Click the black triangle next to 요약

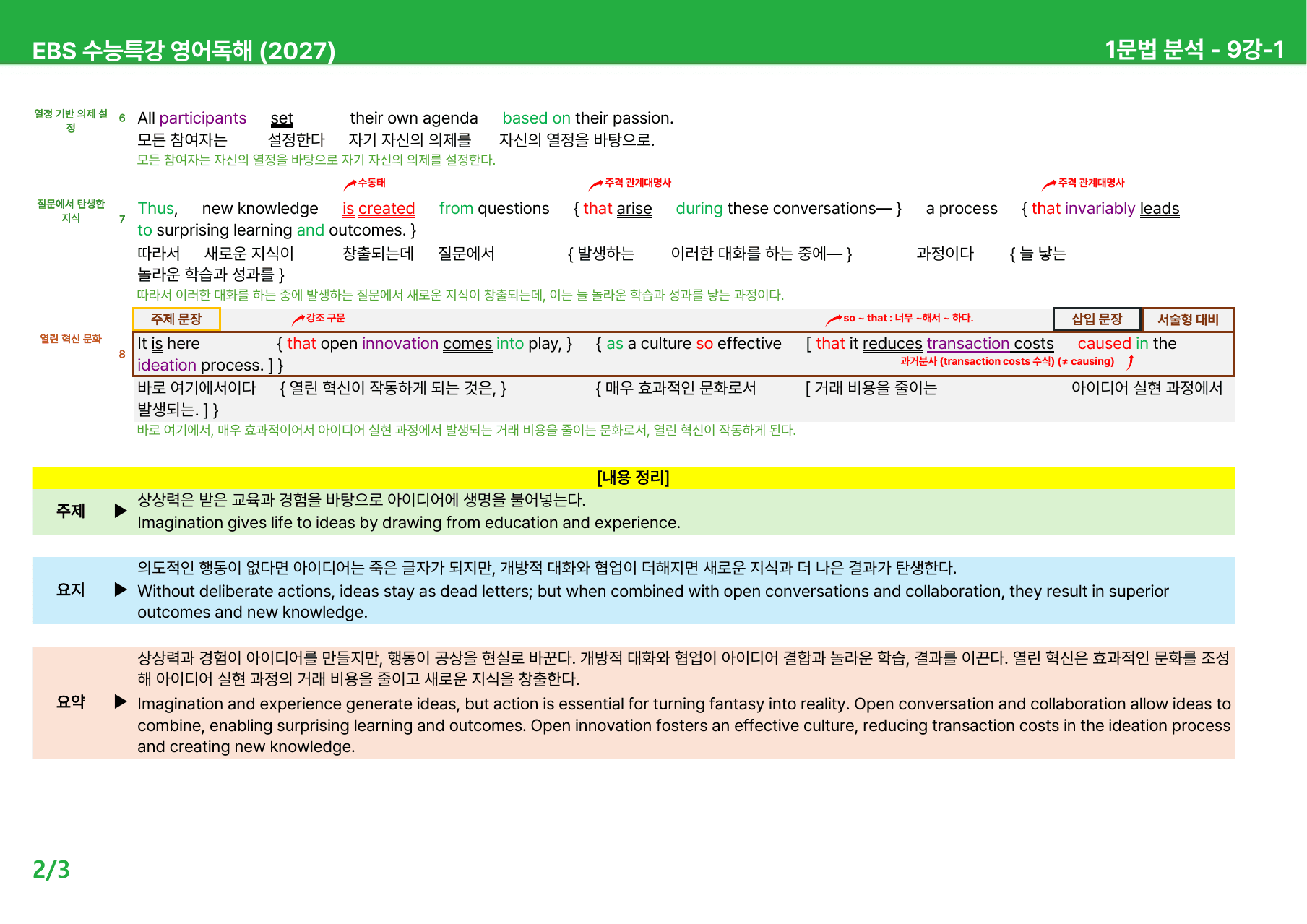[121, 701]
